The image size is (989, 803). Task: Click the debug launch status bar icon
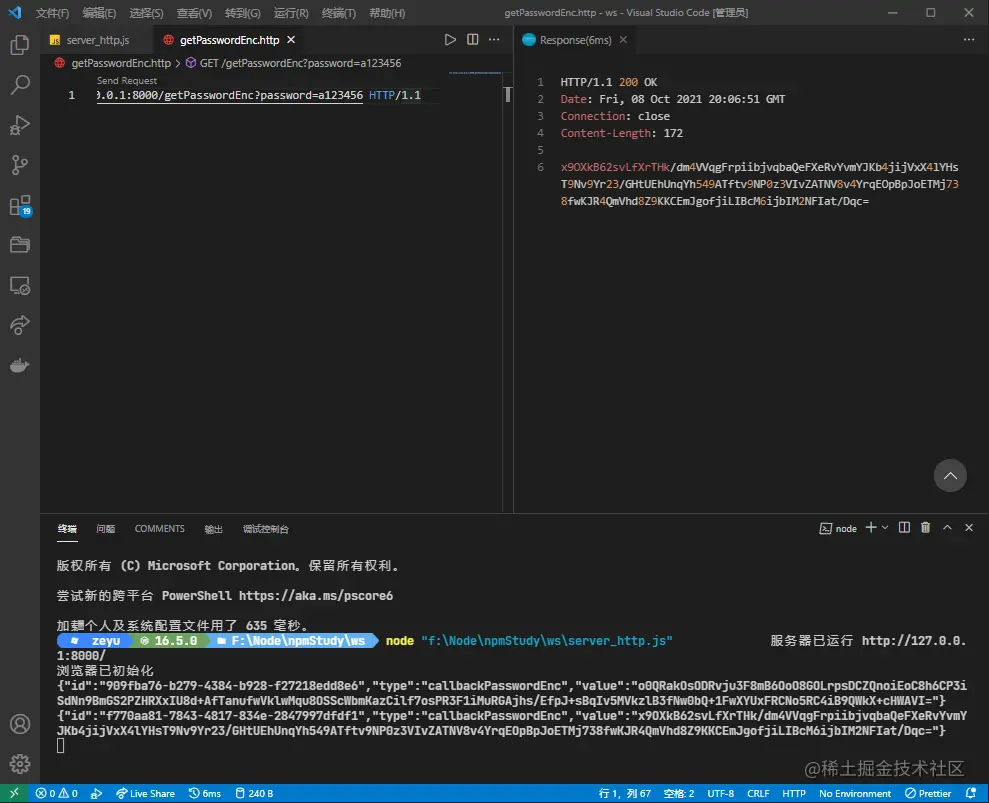97,794
